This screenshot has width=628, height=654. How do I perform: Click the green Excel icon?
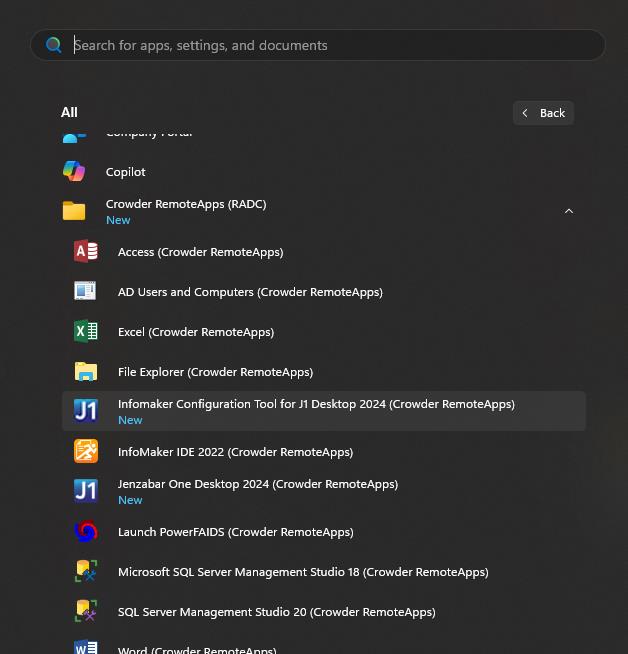tap(86, 332)
